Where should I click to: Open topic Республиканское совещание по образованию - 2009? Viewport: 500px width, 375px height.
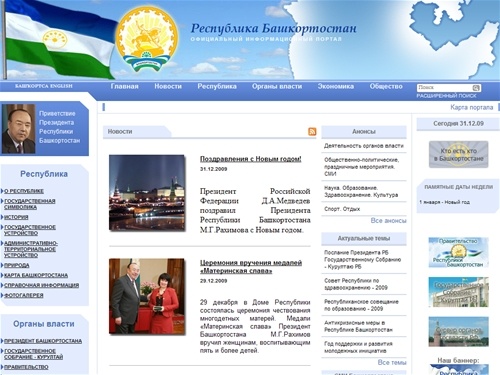[x=361, y=305]
